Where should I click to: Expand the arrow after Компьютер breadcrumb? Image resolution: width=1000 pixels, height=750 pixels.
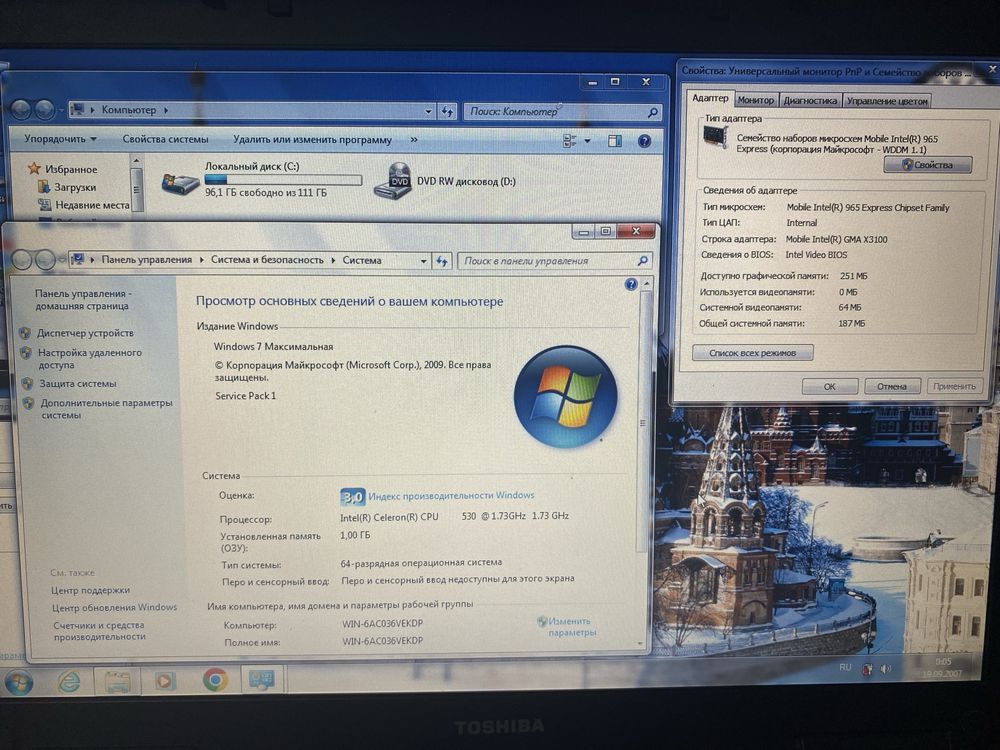(x=166, y=110)
